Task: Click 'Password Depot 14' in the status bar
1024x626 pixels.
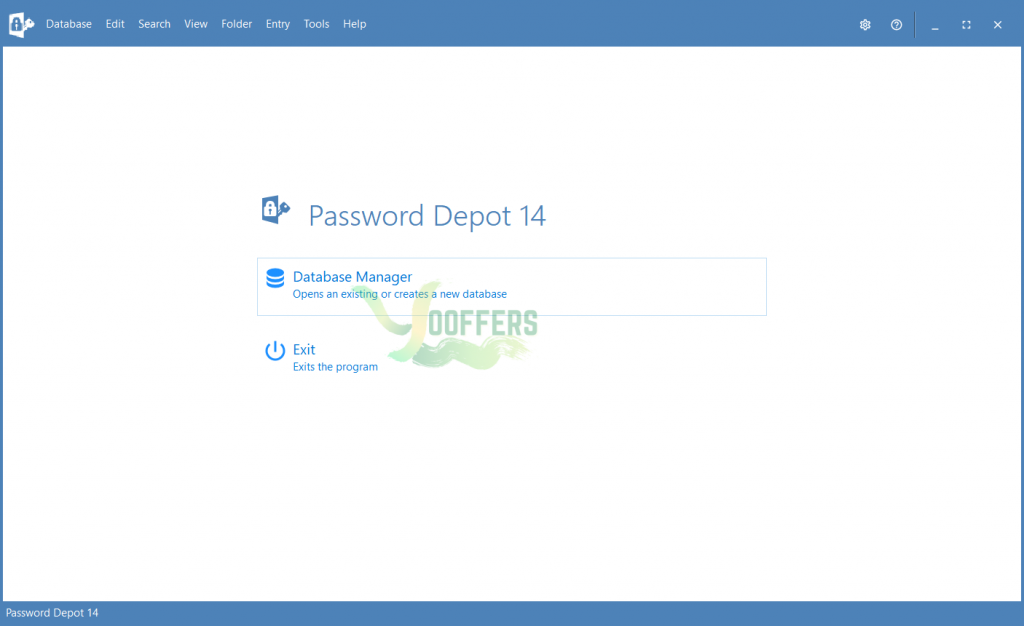Action: click(52, 613)
